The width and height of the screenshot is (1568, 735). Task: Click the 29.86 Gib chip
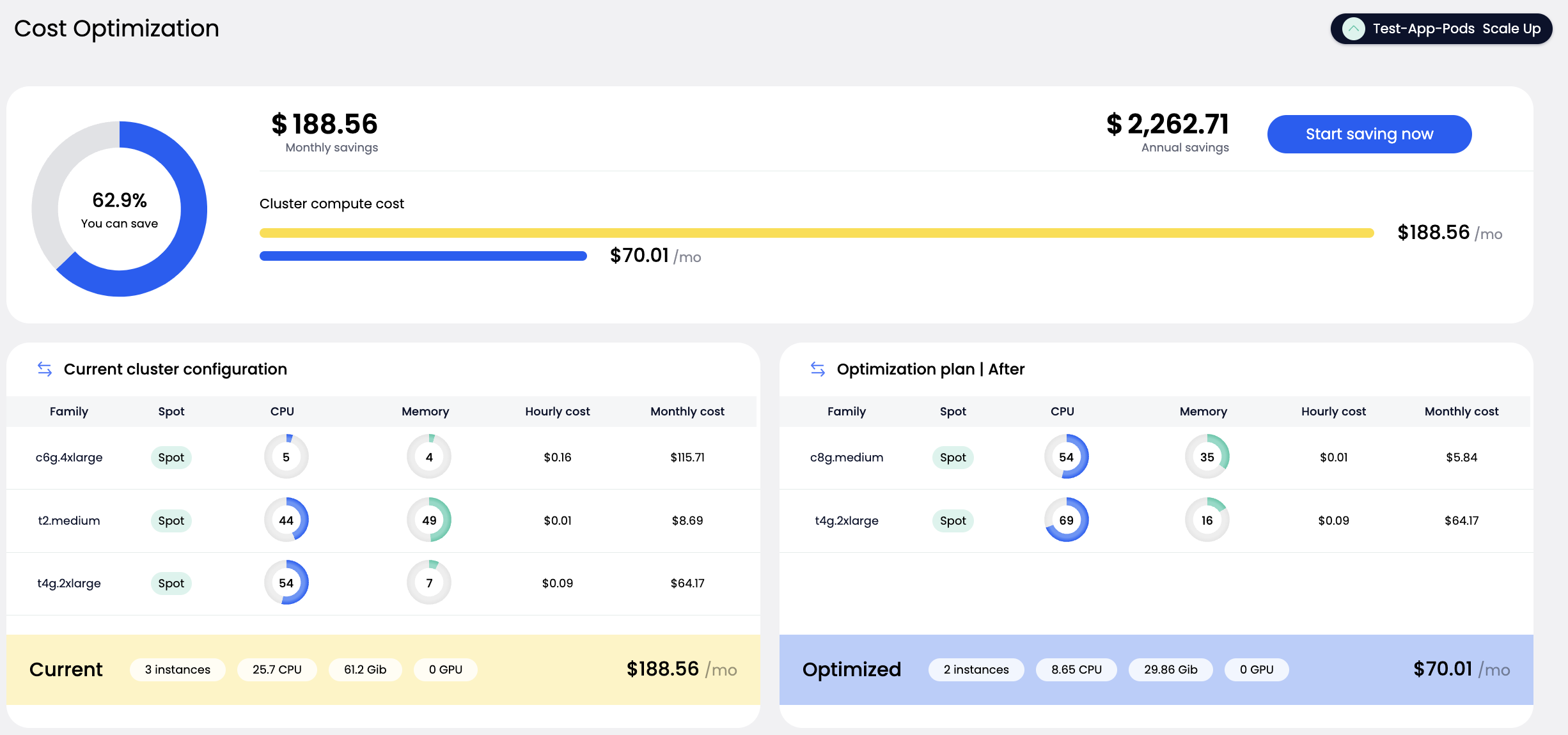1171,670
